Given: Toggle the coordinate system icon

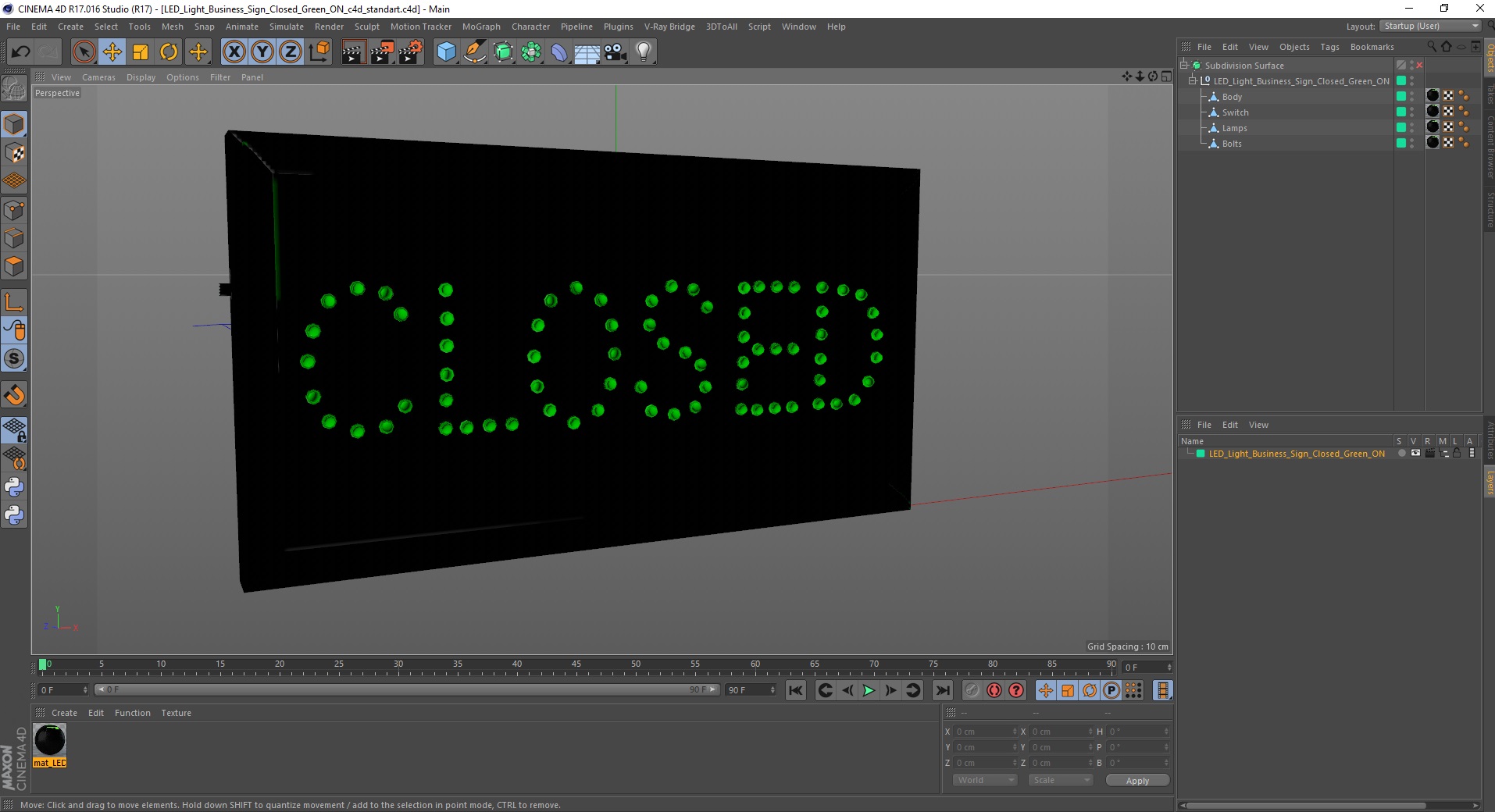Looking at the screenshot, I should (319, 52).
